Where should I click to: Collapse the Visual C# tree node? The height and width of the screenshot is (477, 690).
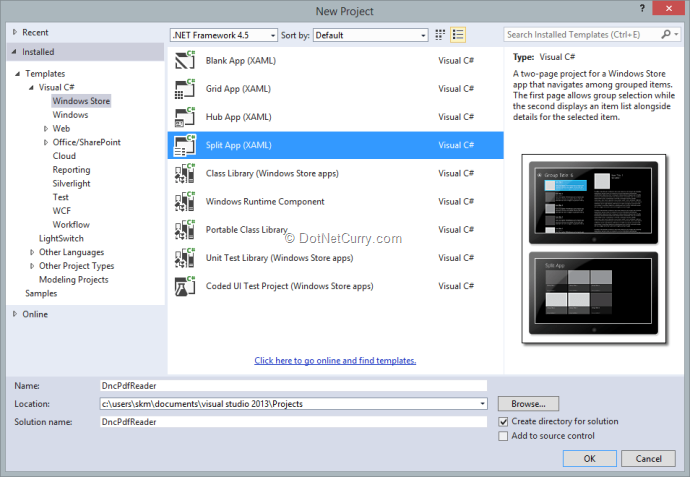31,87
